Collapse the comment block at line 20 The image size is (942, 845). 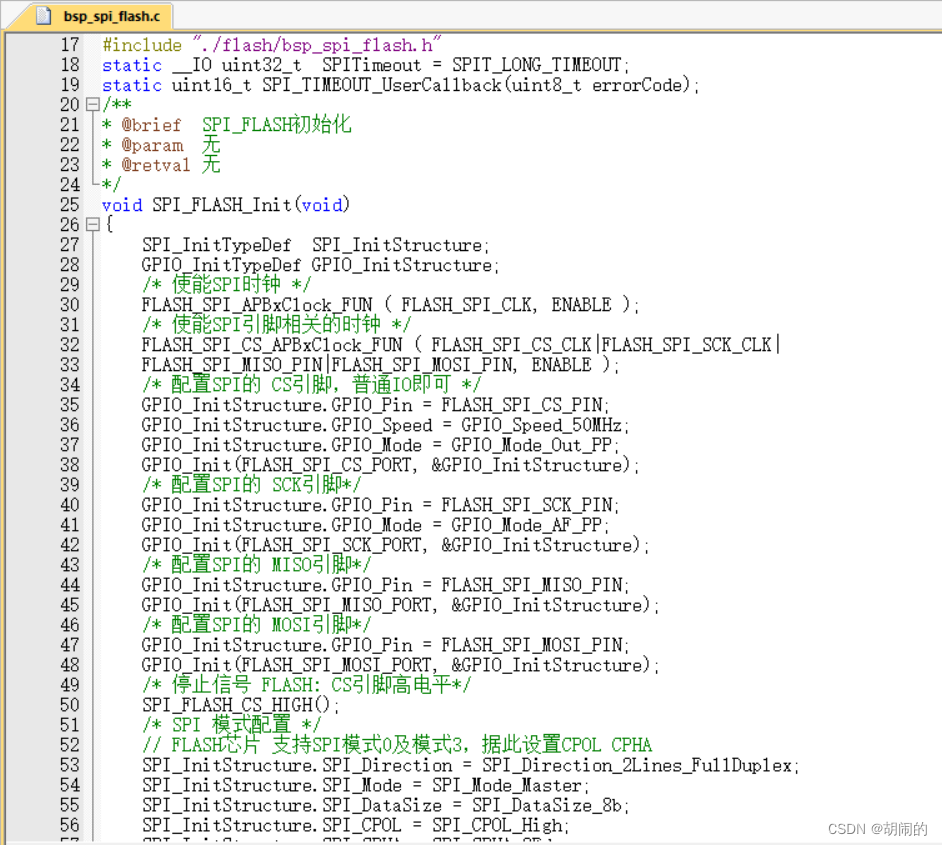click(x=93, y=104)
